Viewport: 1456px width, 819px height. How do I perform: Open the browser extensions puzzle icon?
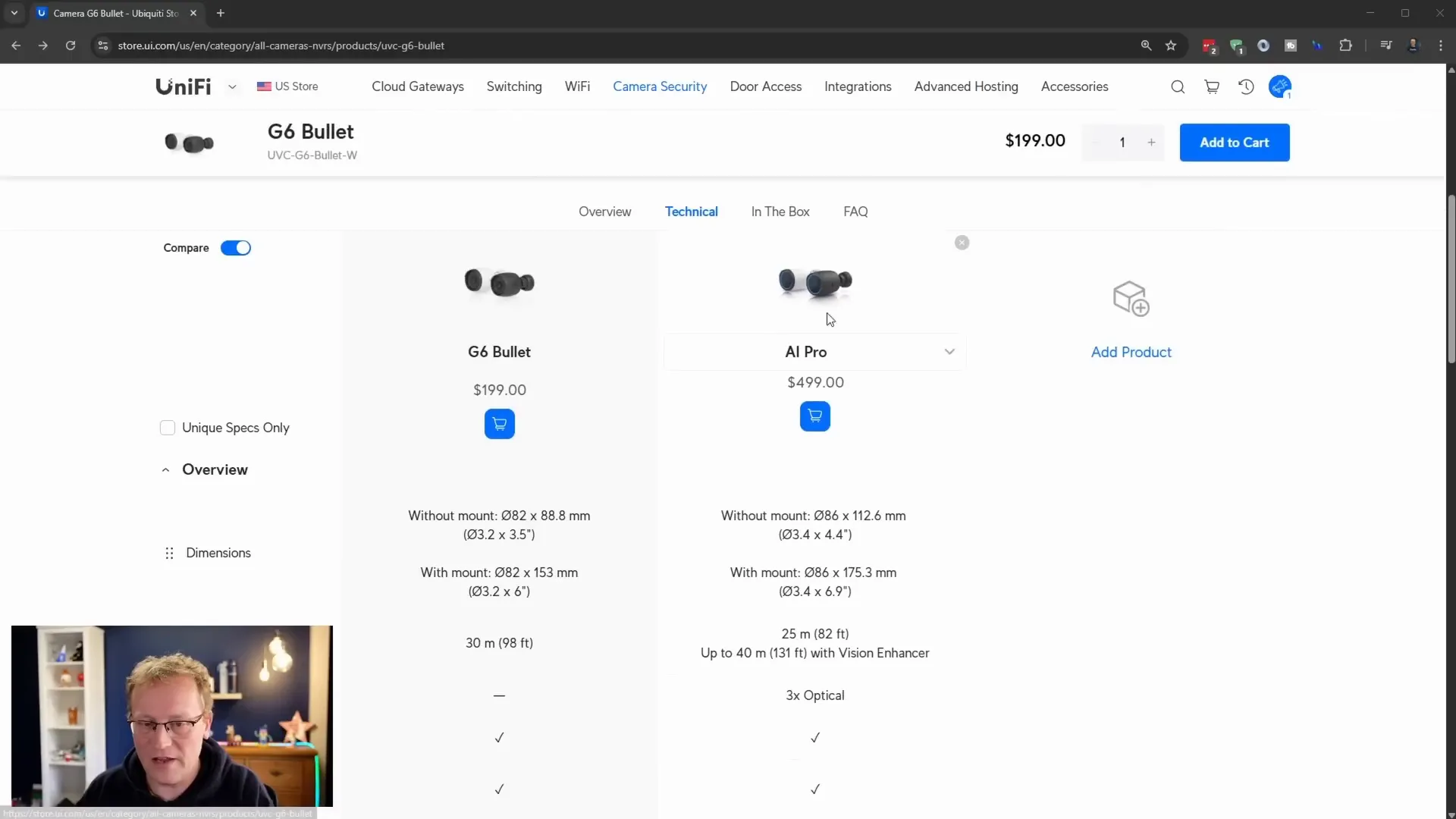coord(1346,45)
